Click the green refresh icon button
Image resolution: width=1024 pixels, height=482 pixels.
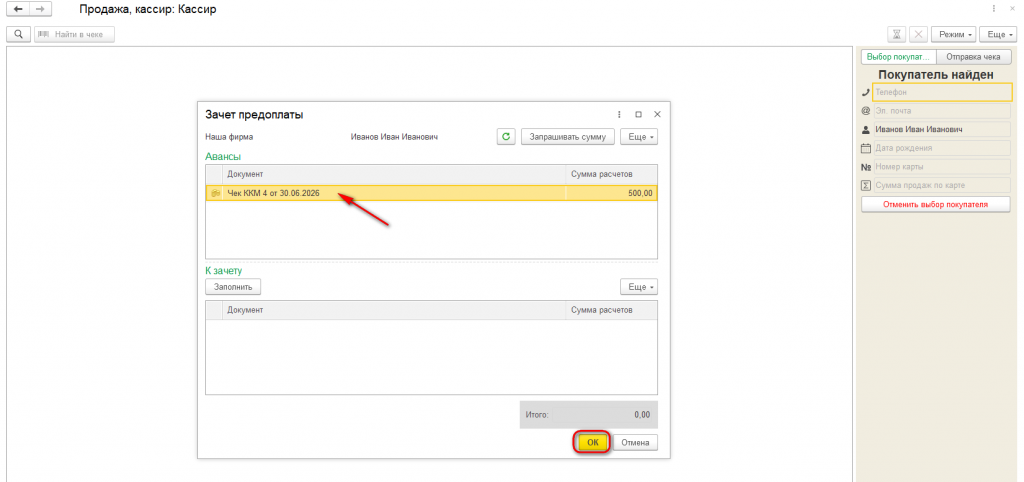(506, 137)
